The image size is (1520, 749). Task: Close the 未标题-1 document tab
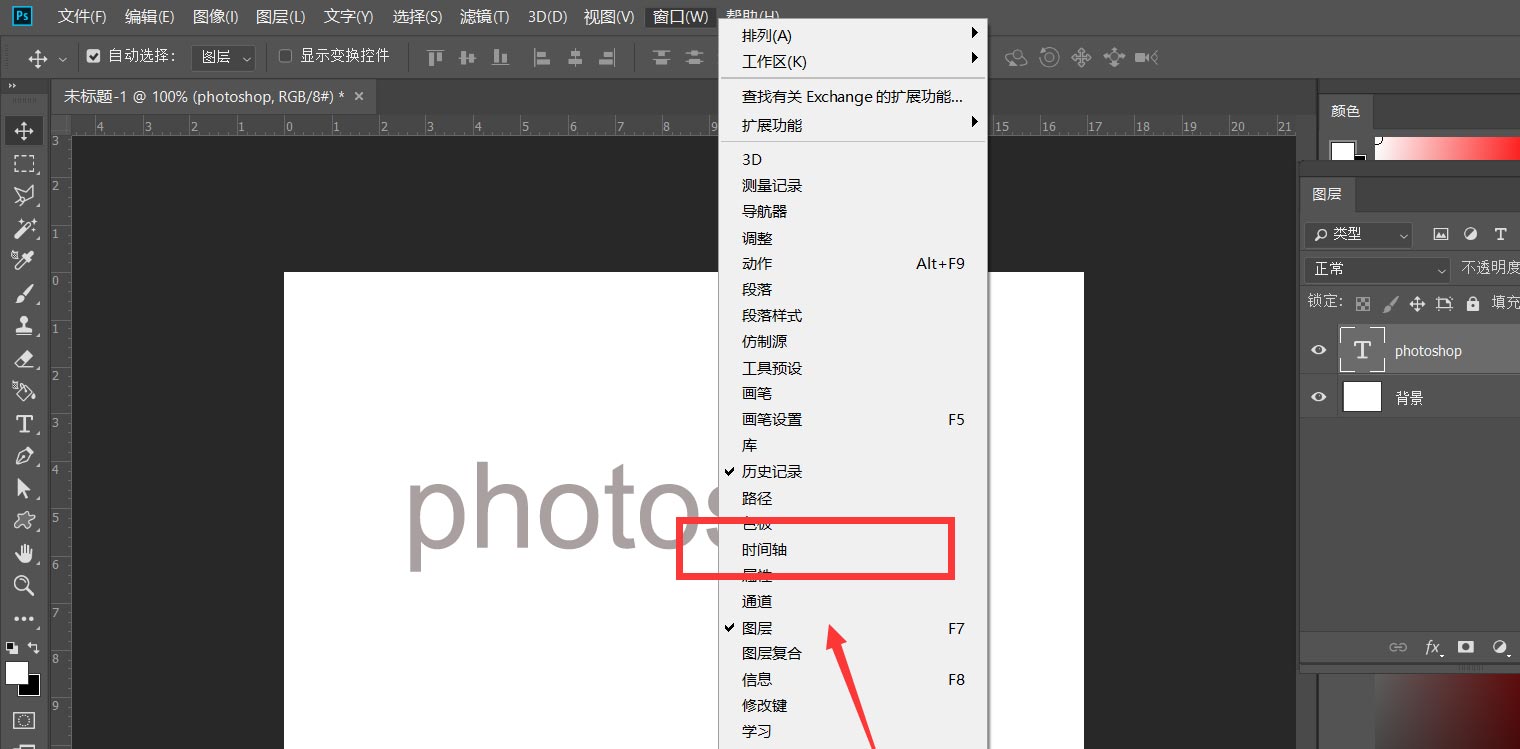click(x=359, y=96)
